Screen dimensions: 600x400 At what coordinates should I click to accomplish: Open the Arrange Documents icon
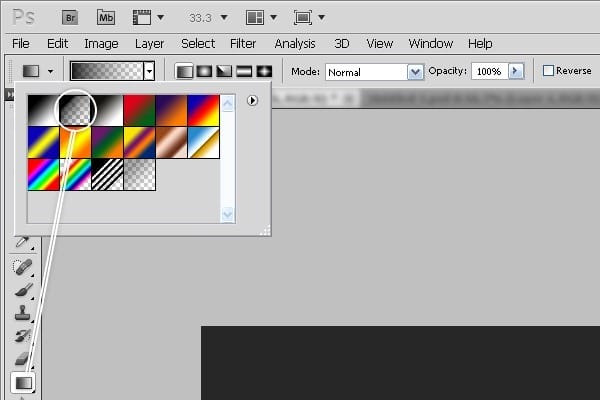tap(254, 18)
